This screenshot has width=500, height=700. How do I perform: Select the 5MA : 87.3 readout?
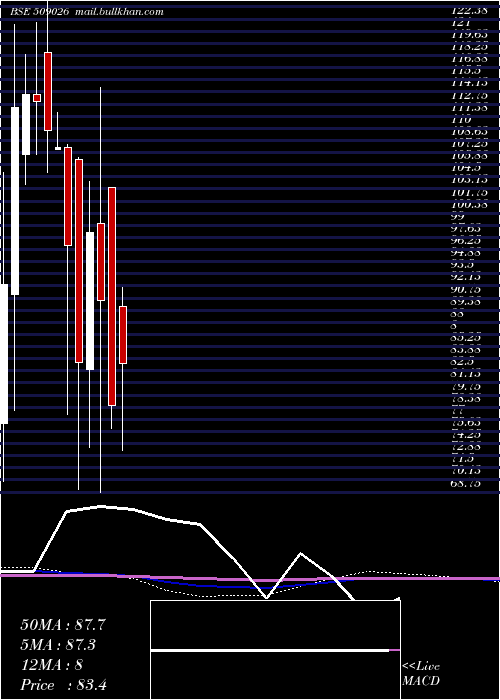click(58, 645)
